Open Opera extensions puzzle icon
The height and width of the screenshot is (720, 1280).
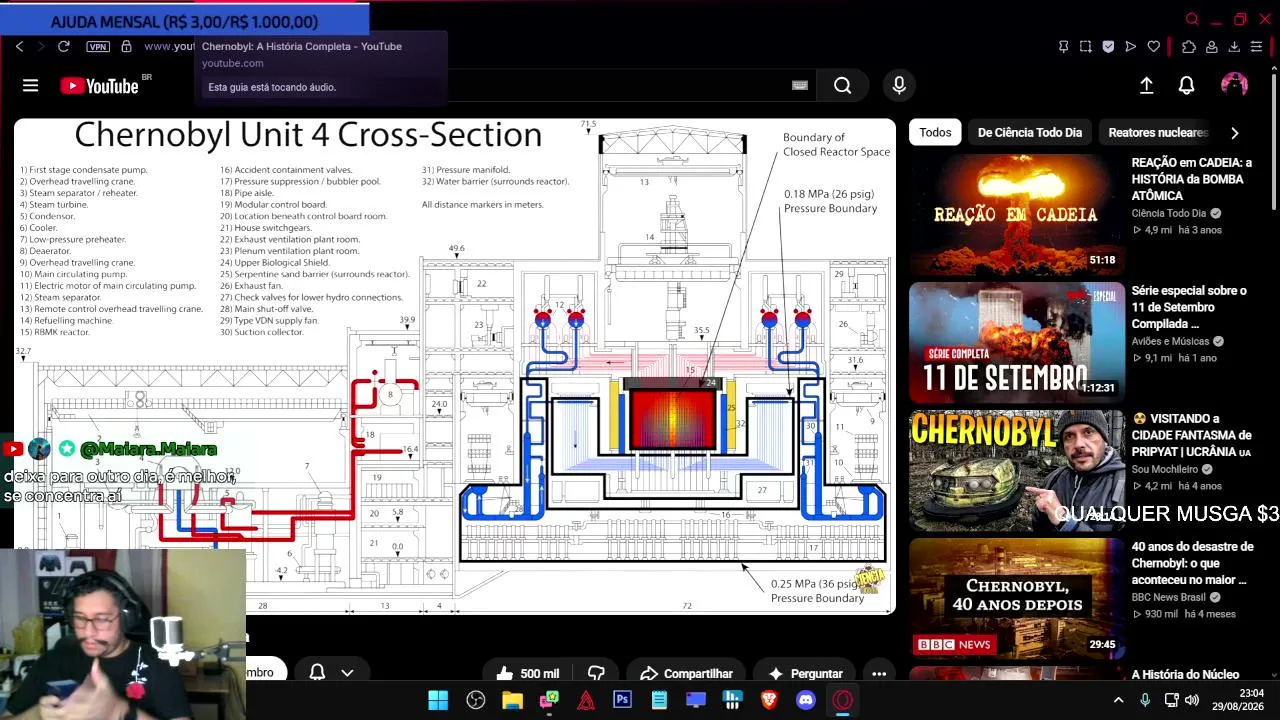[1188, 46]
